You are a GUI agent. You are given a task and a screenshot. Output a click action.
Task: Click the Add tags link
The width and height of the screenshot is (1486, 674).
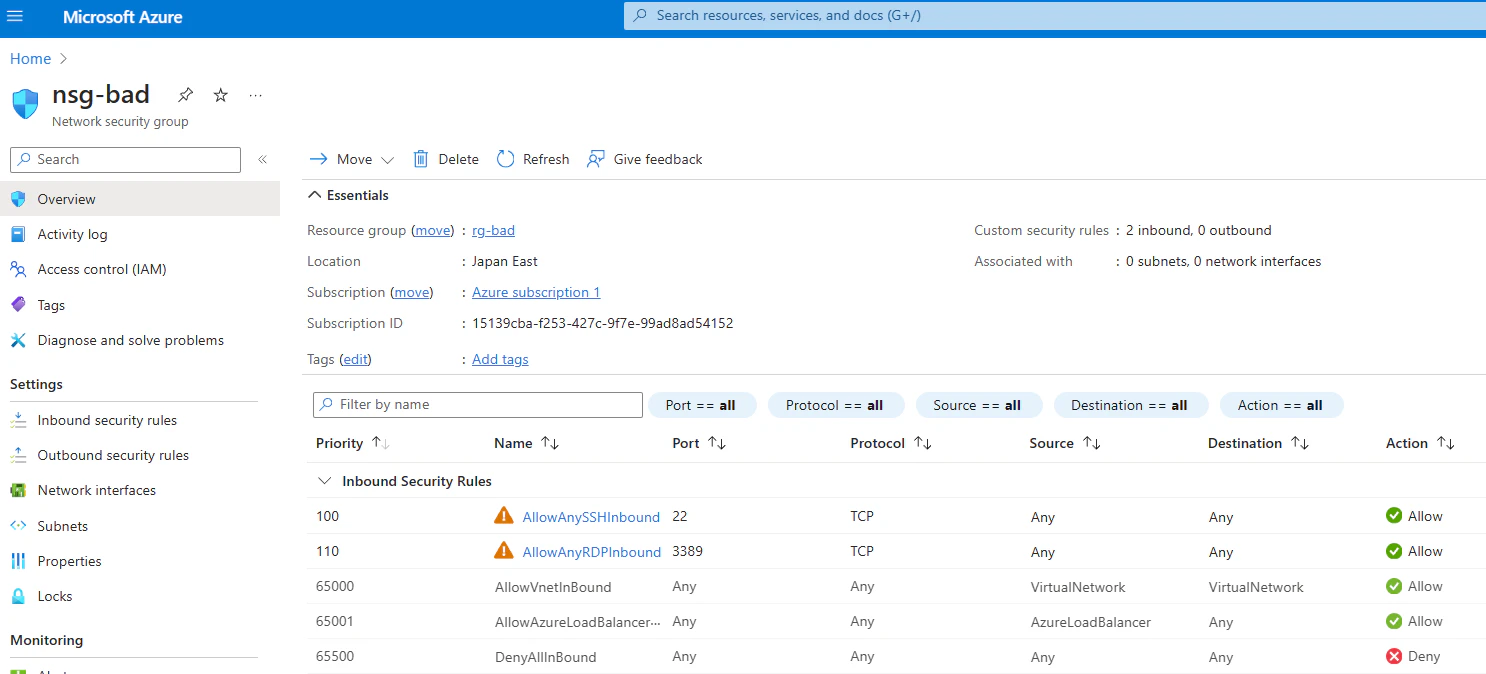(500, 359)
